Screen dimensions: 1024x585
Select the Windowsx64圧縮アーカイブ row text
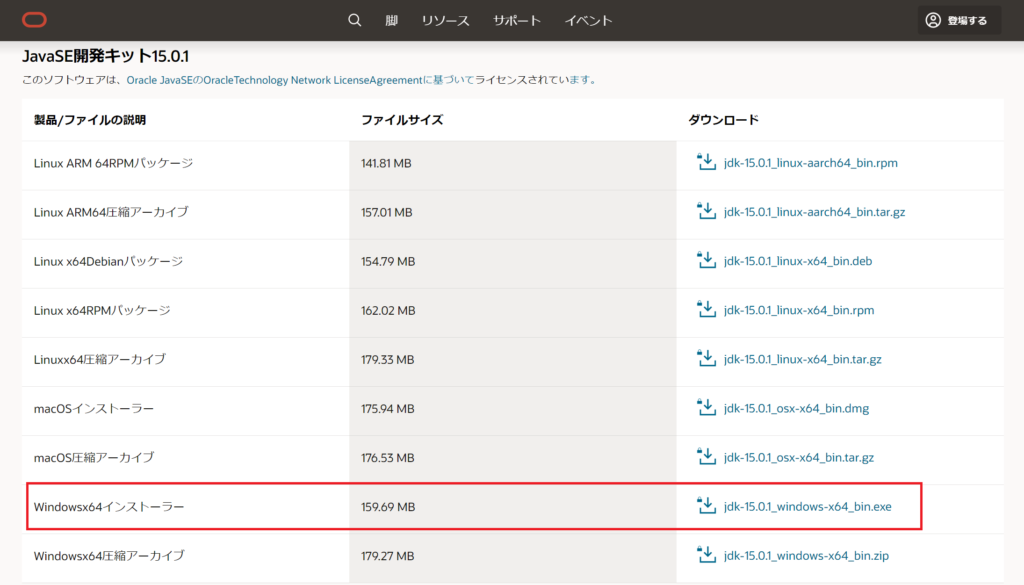pos(109,555)
